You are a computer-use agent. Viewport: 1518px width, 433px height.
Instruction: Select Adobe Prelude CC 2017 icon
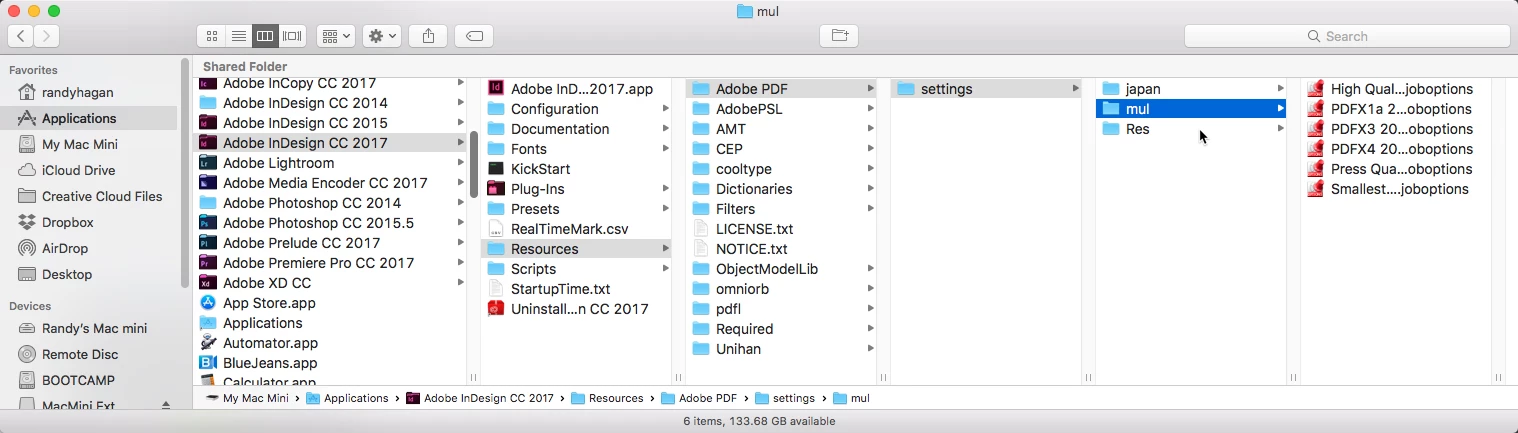click(x=208, y=243)
